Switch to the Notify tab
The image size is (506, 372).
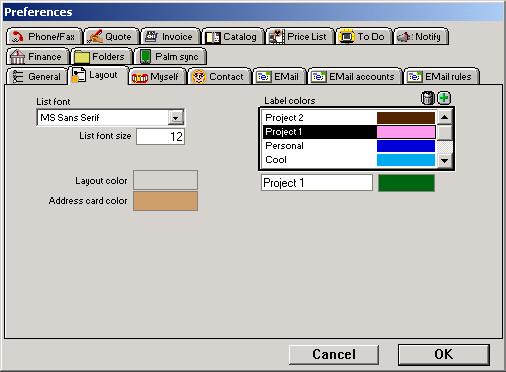point(421,36)
